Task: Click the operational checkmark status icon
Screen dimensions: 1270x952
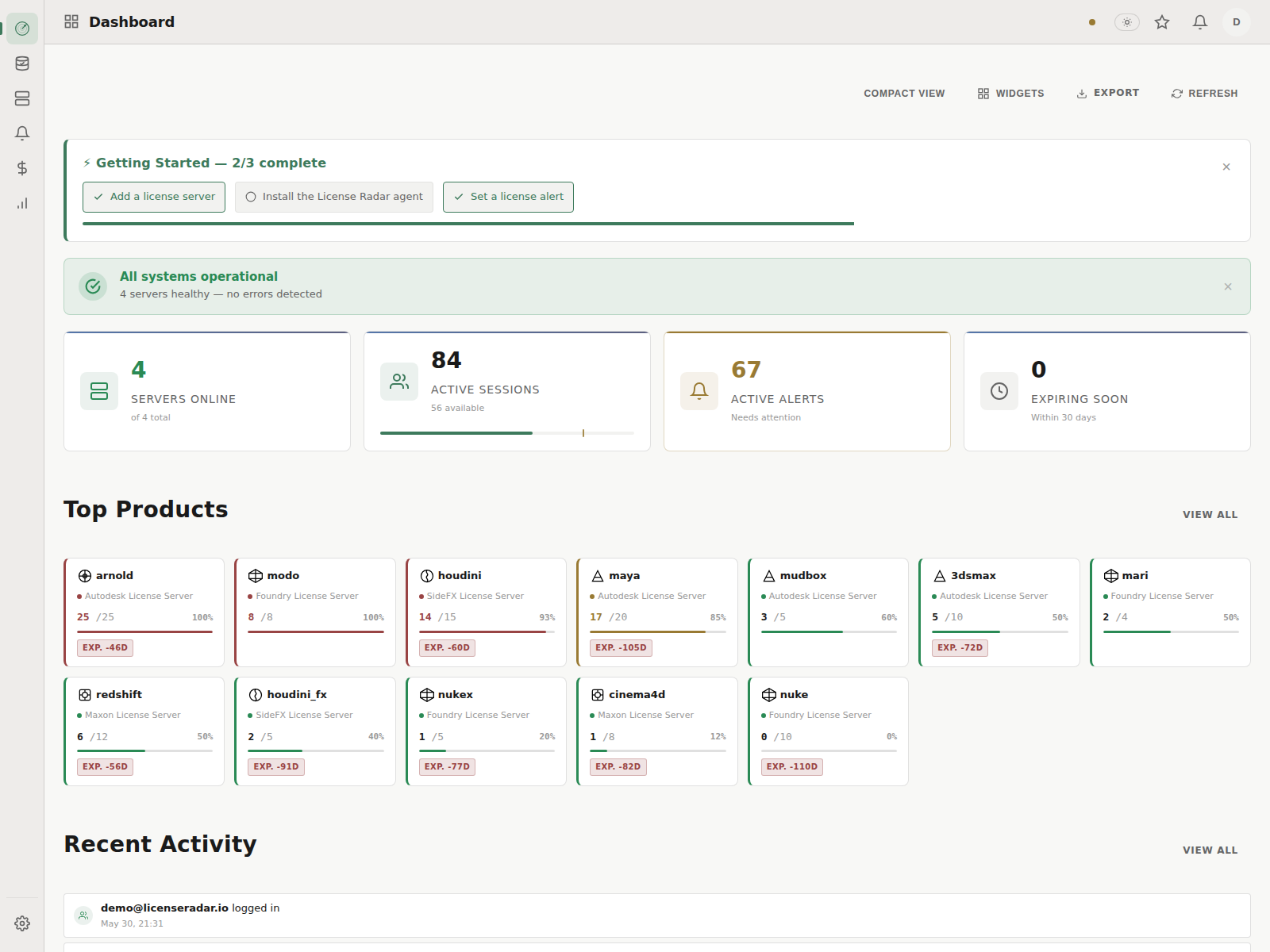Action: click(93, 286)
